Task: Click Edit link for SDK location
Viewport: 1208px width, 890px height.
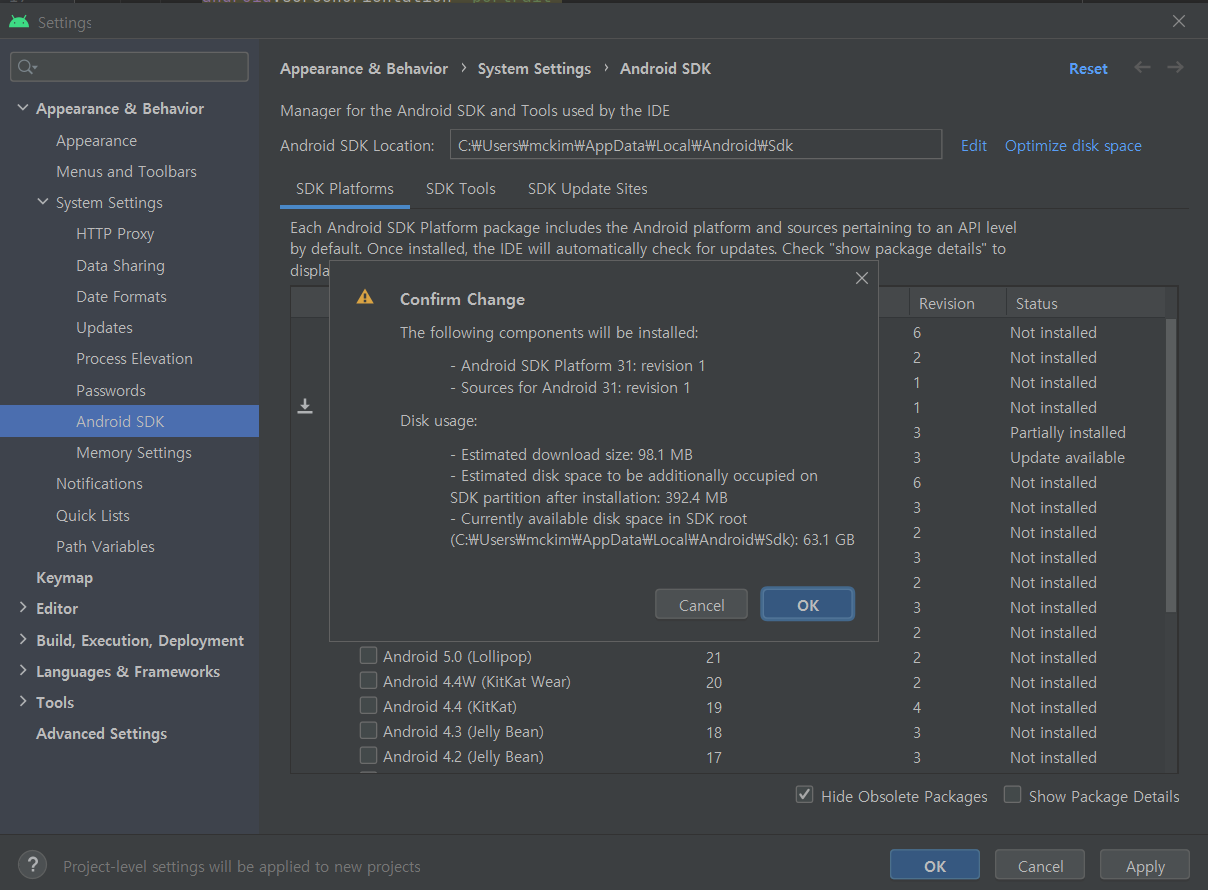Action: coord(974,145)
